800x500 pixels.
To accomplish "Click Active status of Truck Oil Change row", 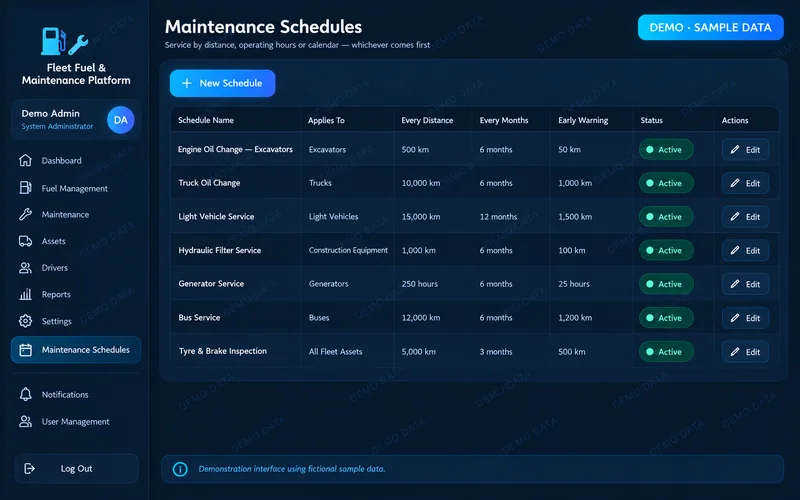I will pyautogui.click(x=666, y=183).
